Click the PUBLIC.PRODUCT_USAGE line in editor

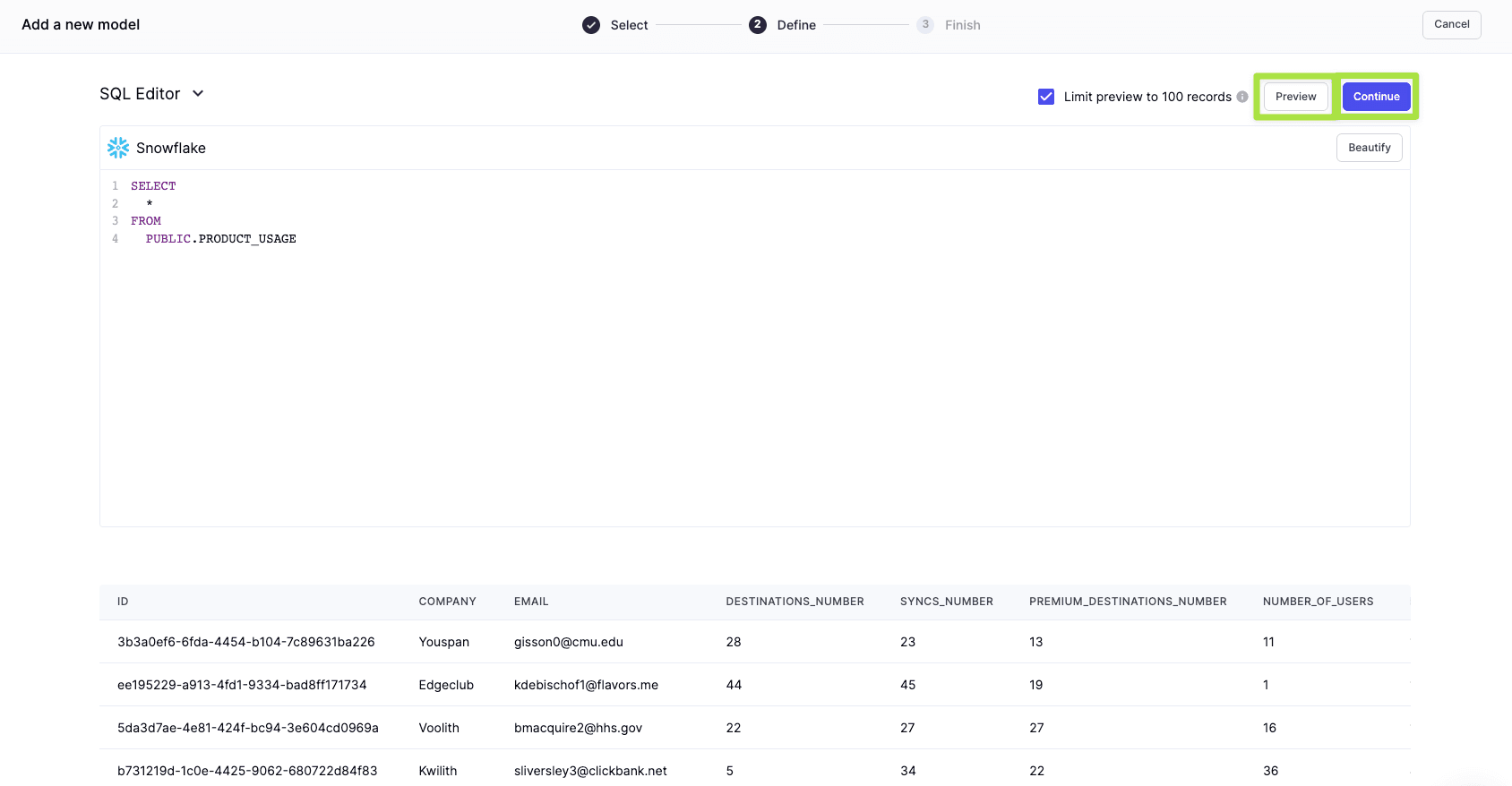[221, 239]
